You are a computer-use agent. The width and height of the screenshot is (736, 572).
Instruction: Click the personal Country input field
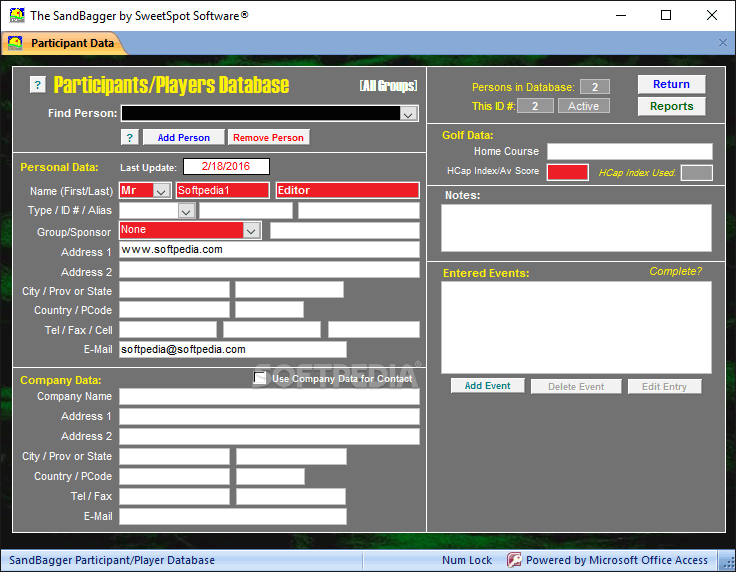click(174, 310)
